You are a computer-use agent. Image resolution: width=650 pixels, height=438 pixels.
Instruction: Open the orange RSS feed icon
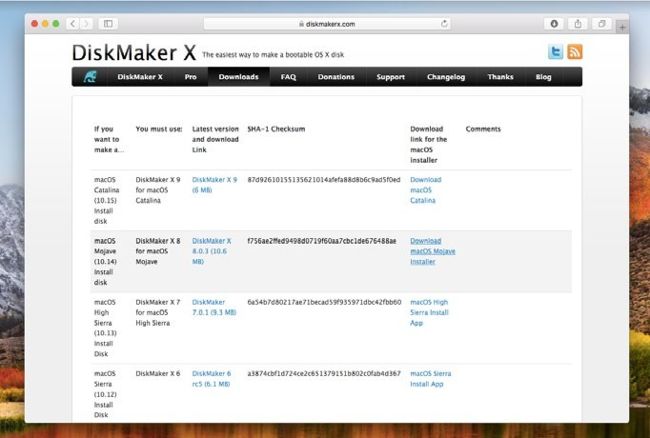pyautogui.click(x=575, y=52)
